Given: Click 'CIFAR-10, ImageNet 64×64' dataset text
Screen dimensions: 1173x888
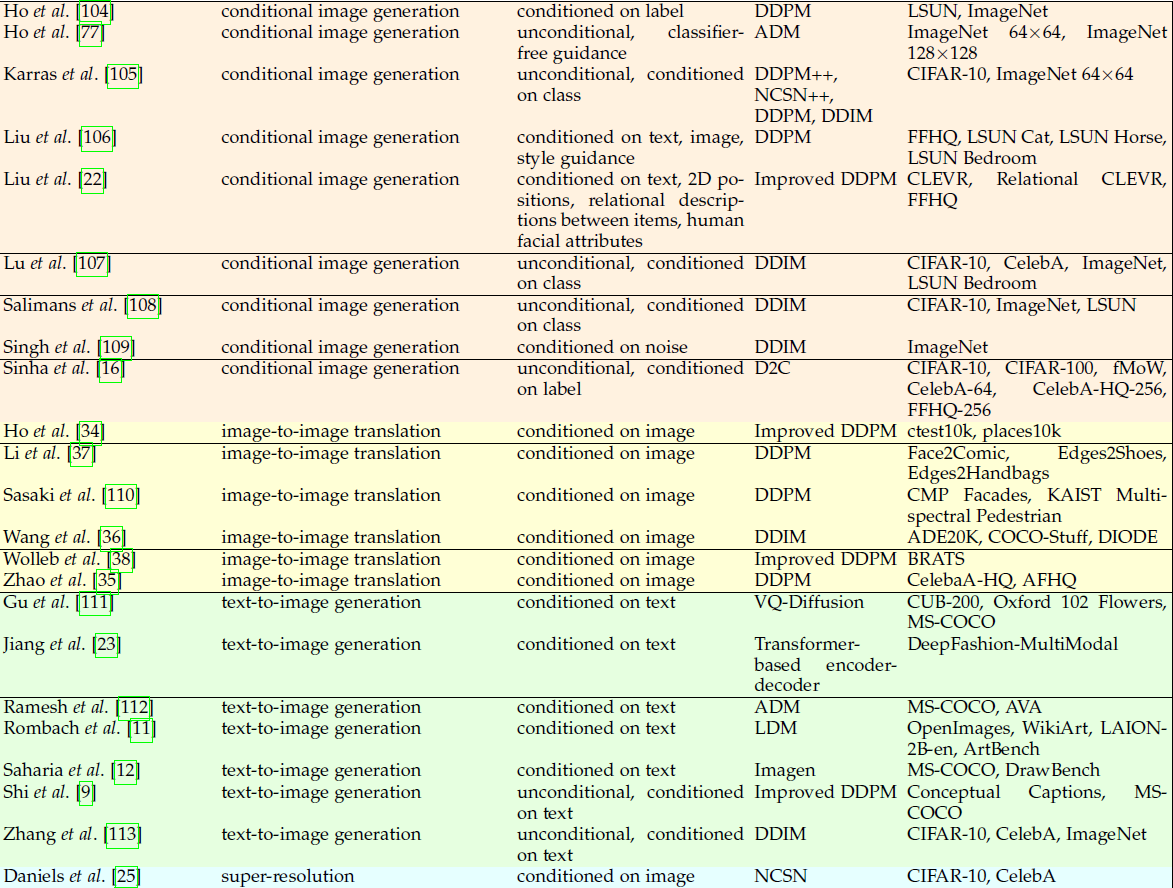Looking at the screenshot, I should click(x=1020, y=74).
